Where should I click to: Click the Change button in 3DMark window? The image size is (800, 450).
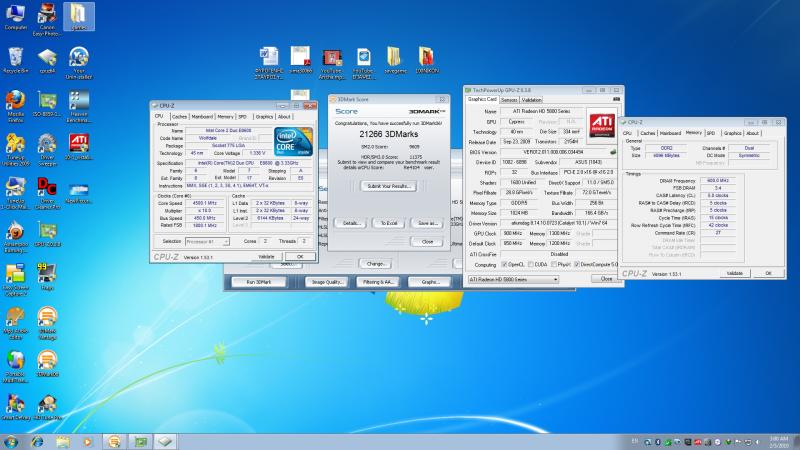pyautogui.click(x=376, y=264)
